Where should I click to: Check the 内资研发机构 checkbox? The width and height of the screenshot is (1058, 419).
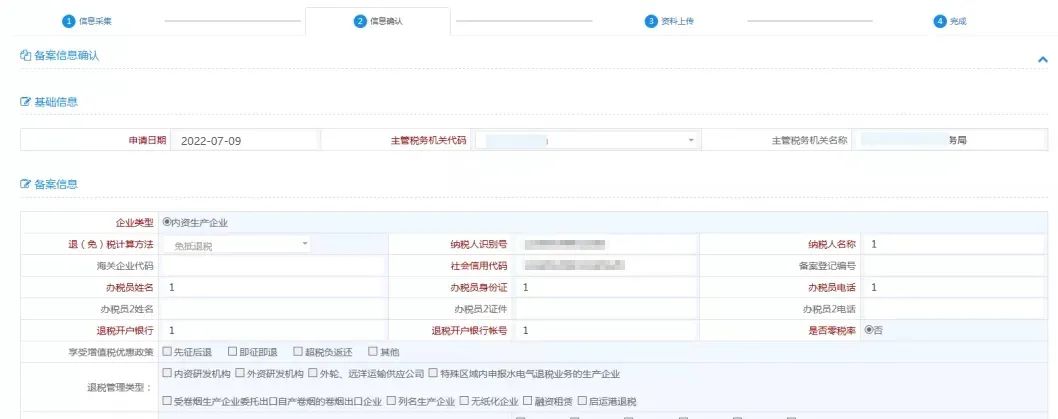(167, 372)
